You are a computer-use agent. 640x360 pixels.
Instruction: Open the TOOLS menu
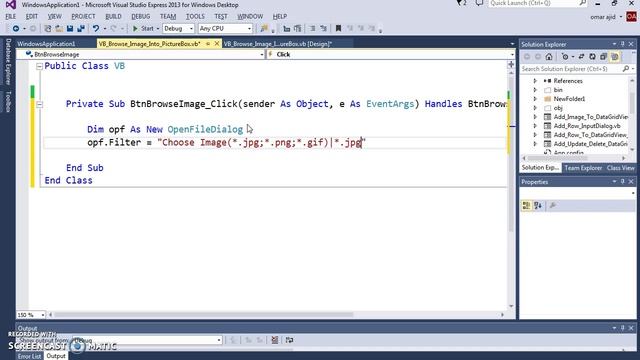pos(195,16)
